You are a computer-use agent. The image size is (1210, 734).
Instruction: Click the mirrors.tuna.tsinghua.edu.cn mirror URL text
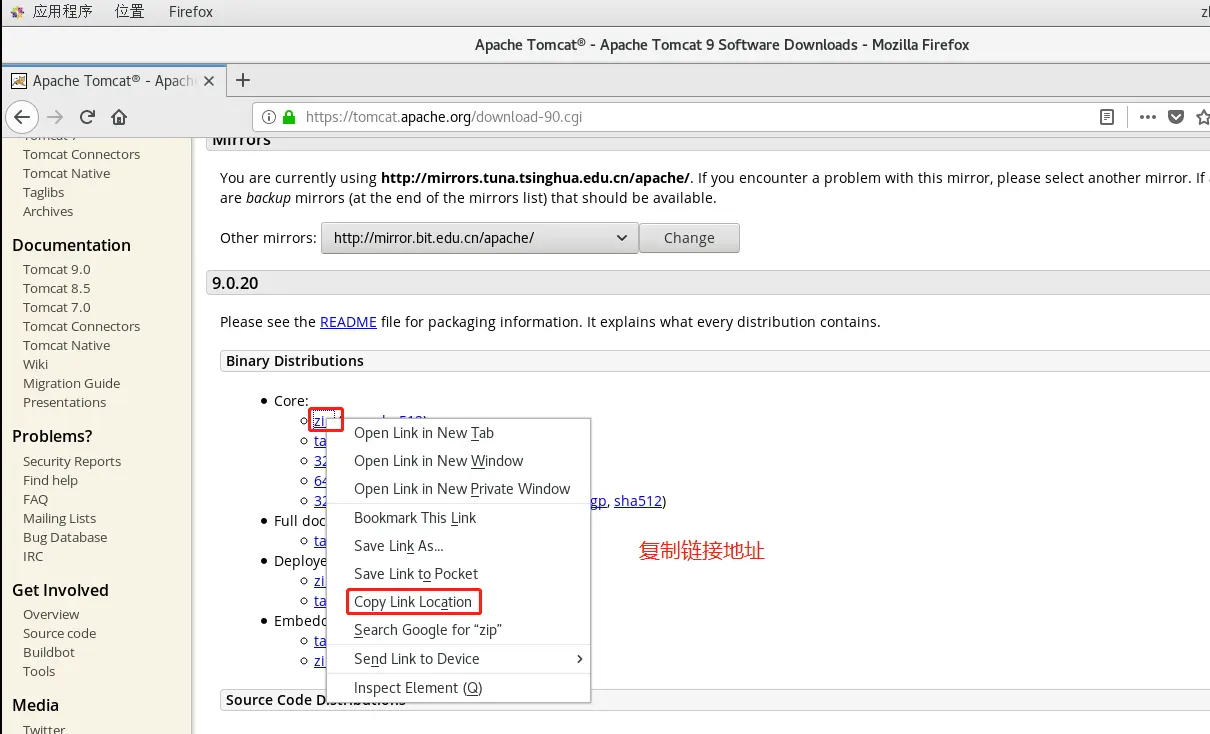tap(535, 178)
